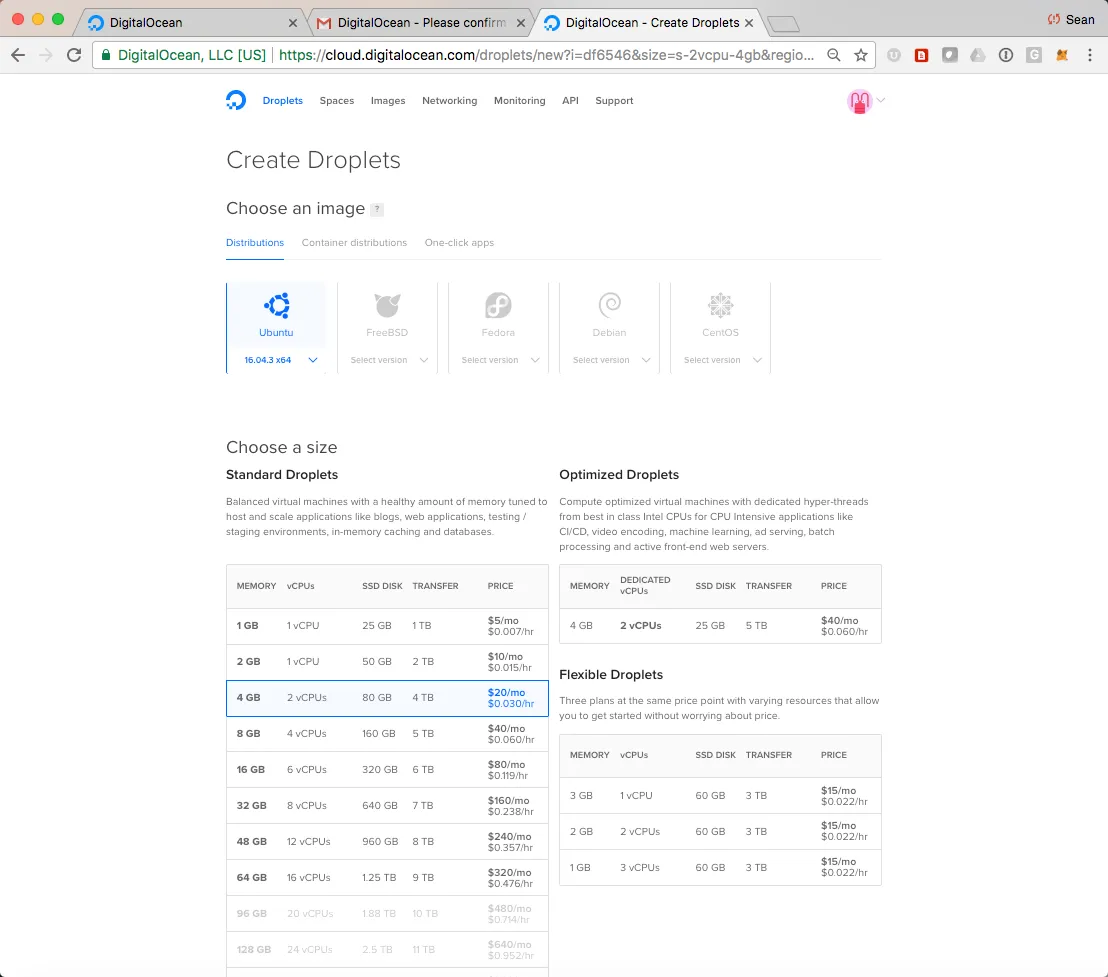Select the 64 GB $320/mo standard droplet

(387, 878)
